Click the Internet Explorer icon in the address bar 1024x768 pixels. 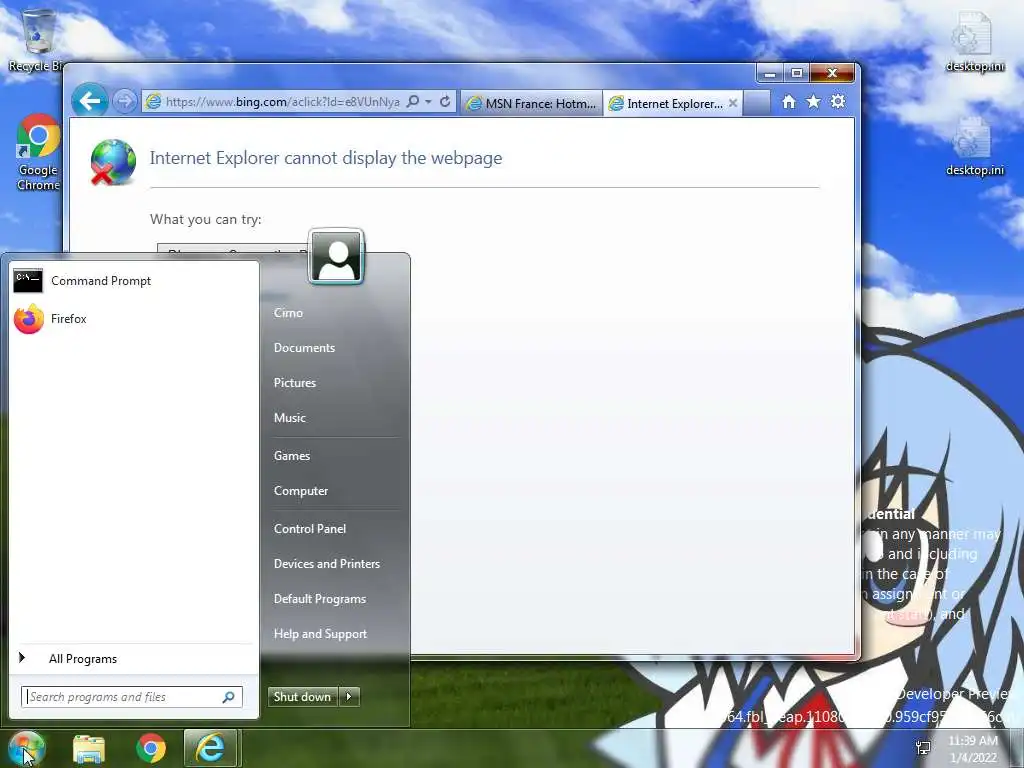(153, 102)
